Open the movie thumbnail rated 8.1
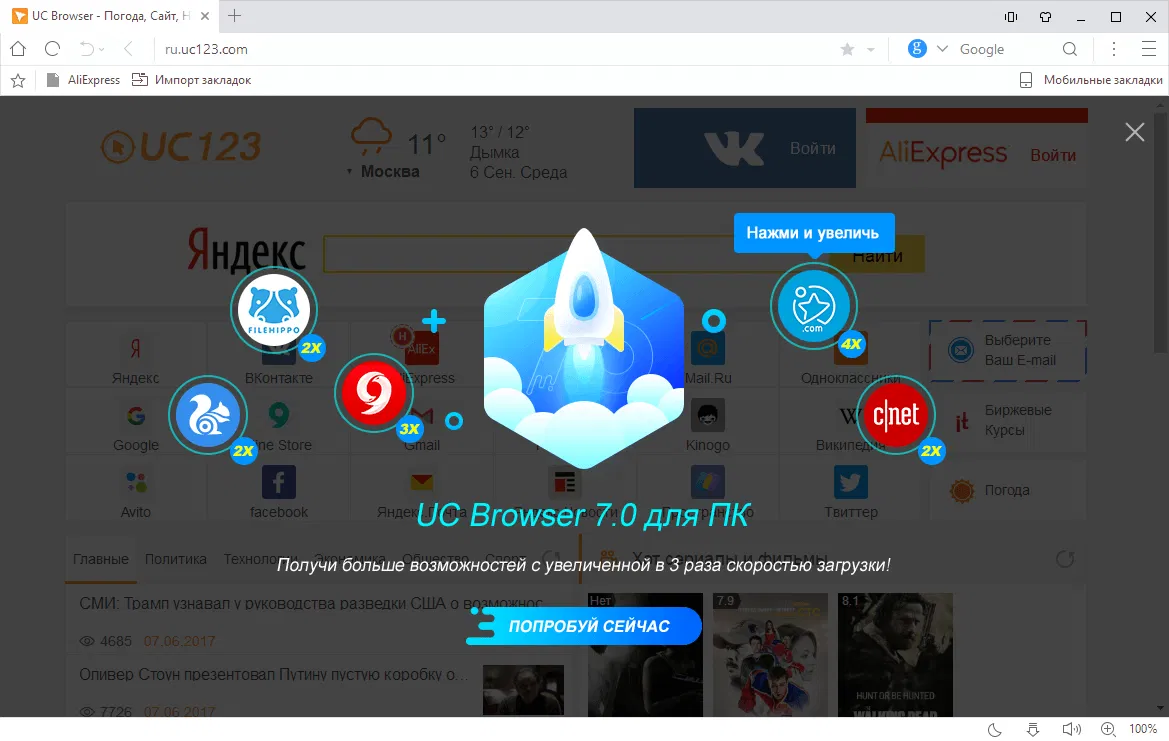Screen dimensions: 1169x741 pyautogui.click(x=895, y=655)
